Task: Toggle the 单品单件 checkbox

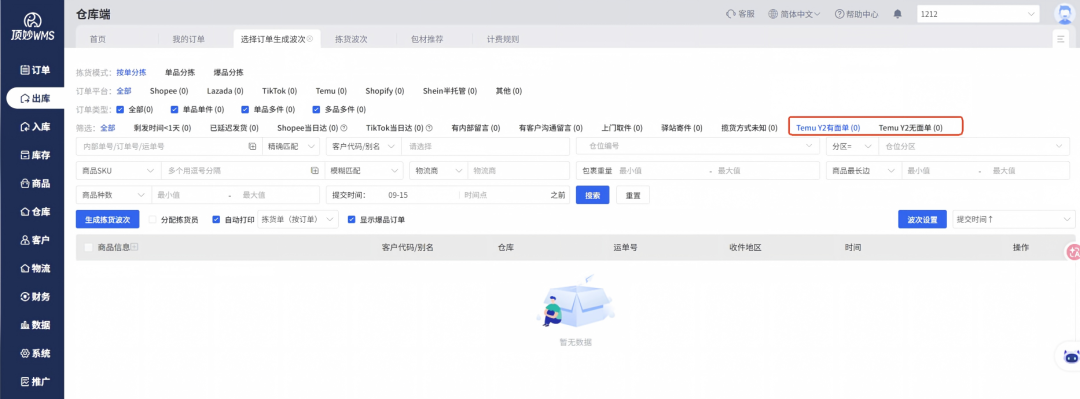Action: (175, 109)
